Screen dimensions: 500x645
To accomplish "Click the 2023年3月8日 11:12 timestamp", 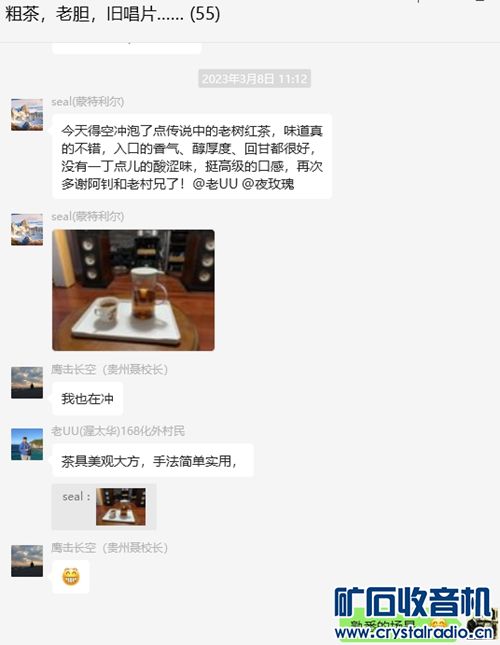I will [x=255, y=79].
